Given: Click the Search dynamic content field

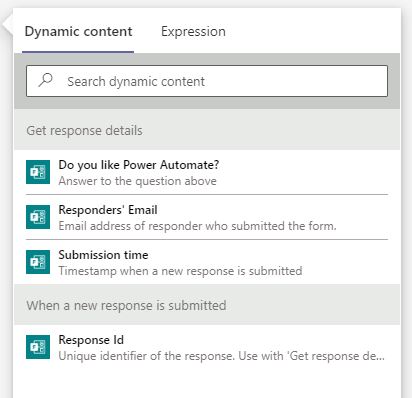Looking at the screenshot, I should click(207, 81).
